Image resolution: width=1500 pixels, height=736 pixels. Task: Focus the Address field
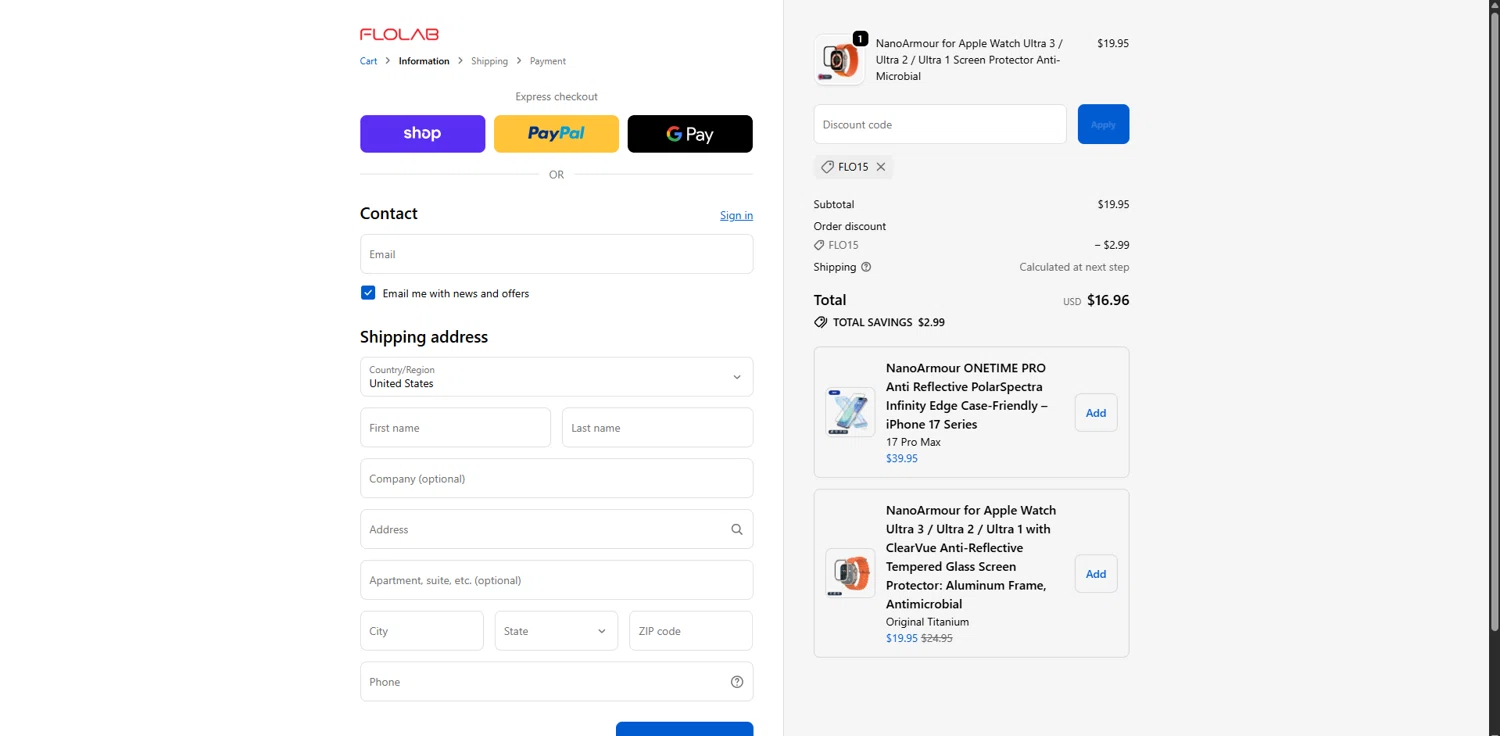(x=556, y=529)
